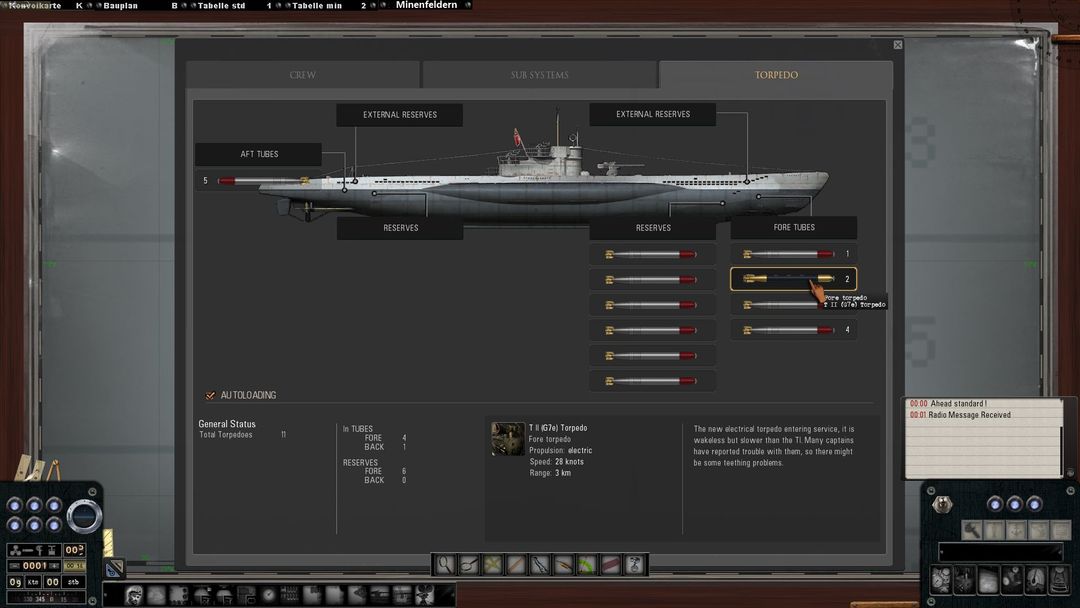Close the torpedo management panel
Viewport: 1080px width, 608px height.
pos(897,45)
